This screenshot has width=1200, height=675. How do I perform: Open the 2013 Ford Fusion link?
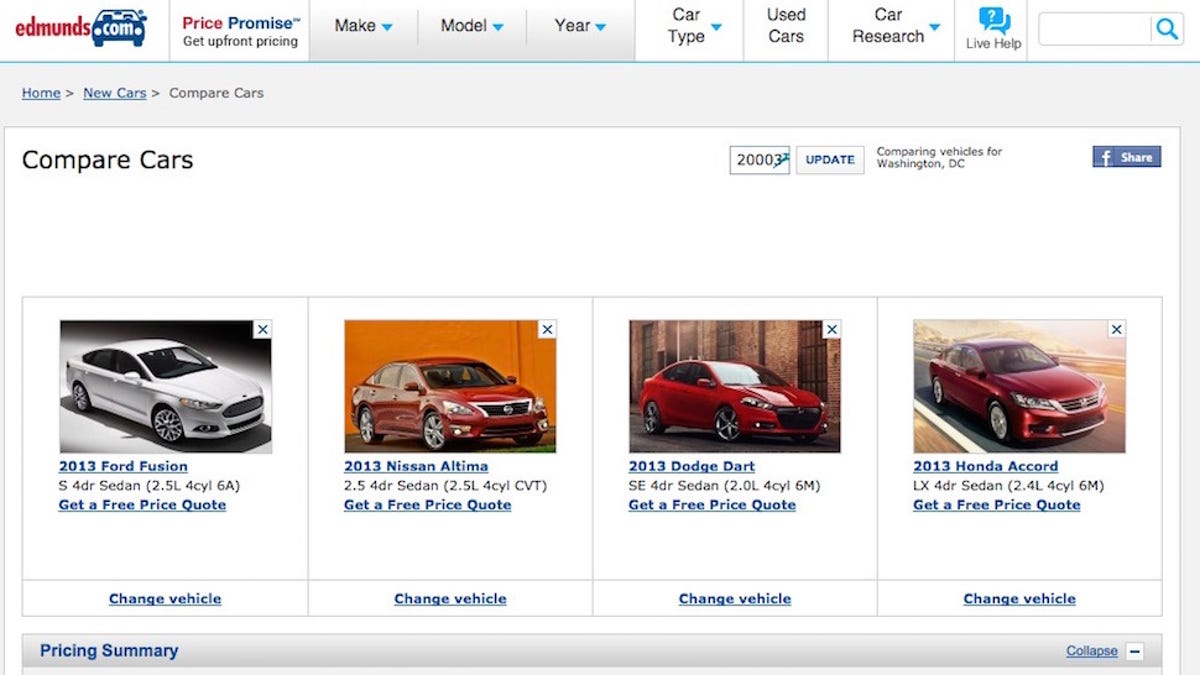pos(123,466)
